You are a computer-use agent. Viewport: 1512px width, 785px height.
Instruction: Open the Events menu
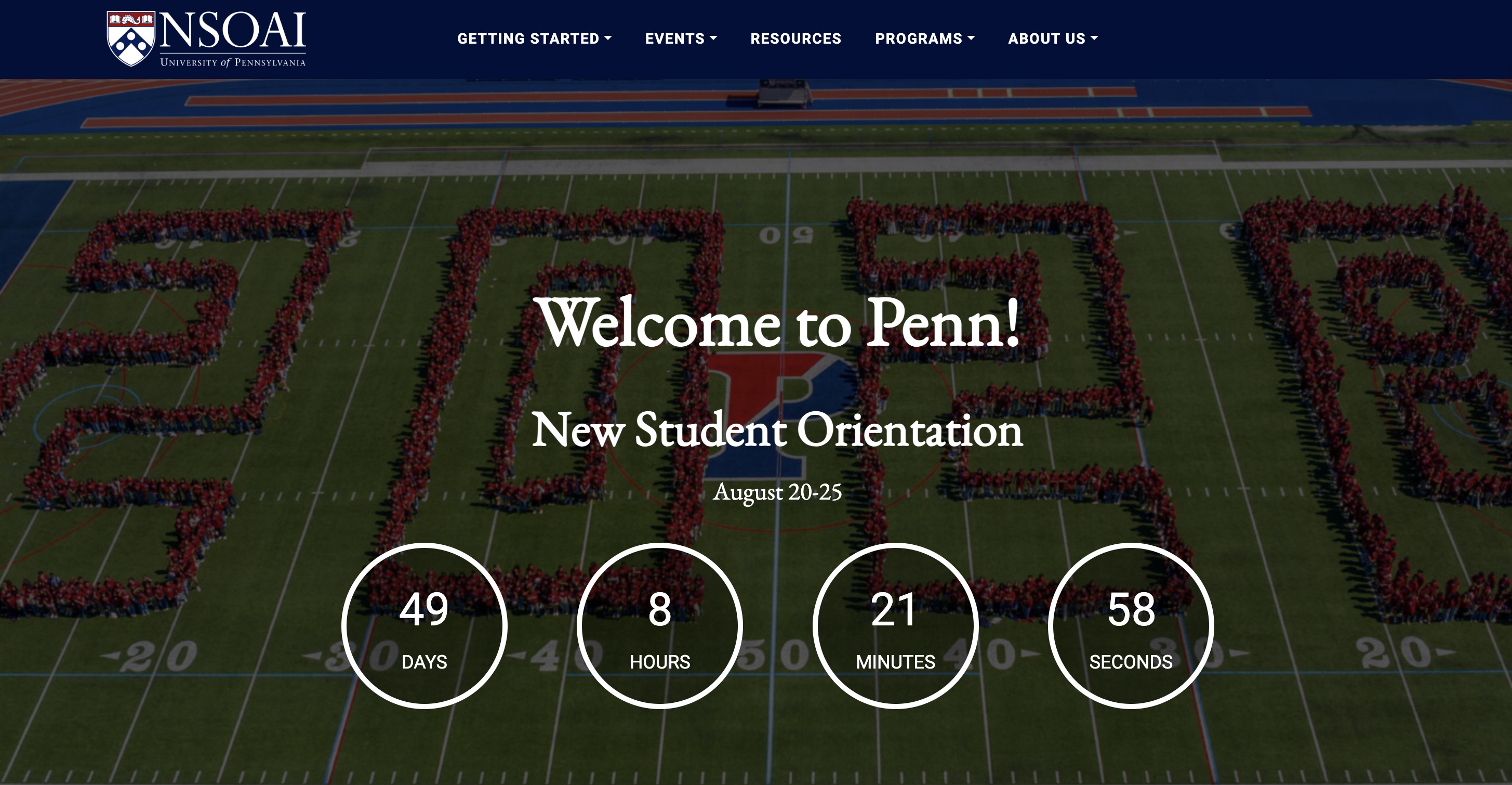click(681, 39)
